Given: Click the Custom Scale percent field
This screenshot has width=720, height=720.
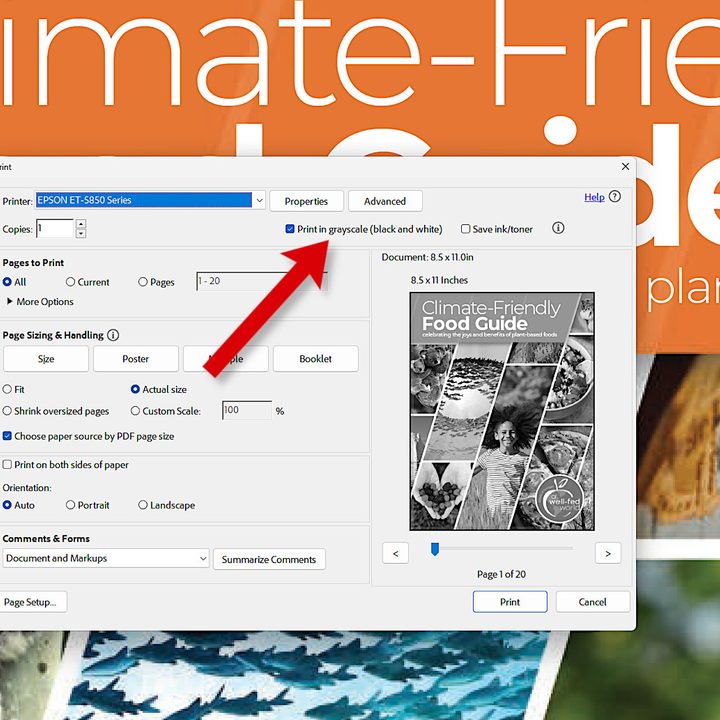Looking at the screenshot, I should coord(247,410).
